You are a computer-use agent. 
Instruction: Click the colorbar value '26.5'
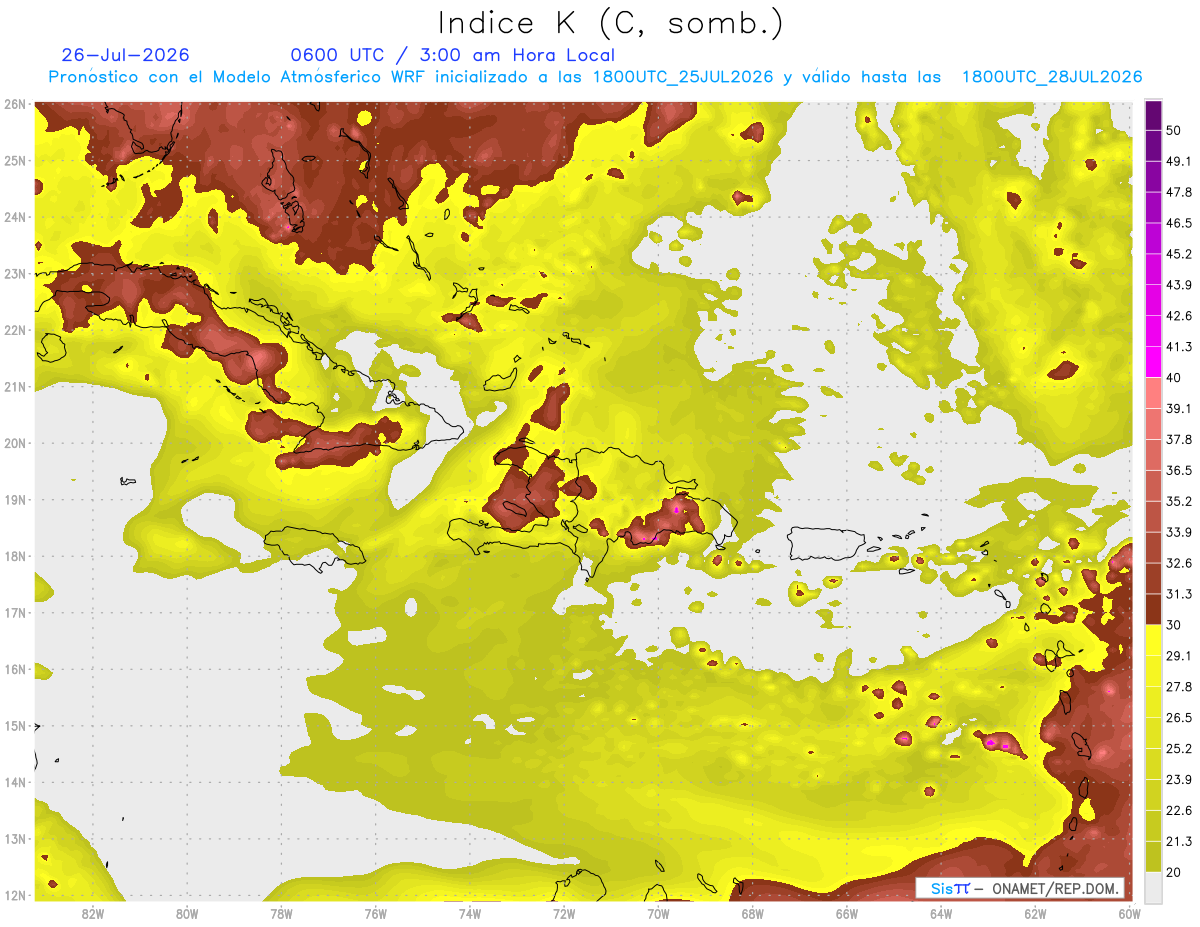click(1179, 717)
